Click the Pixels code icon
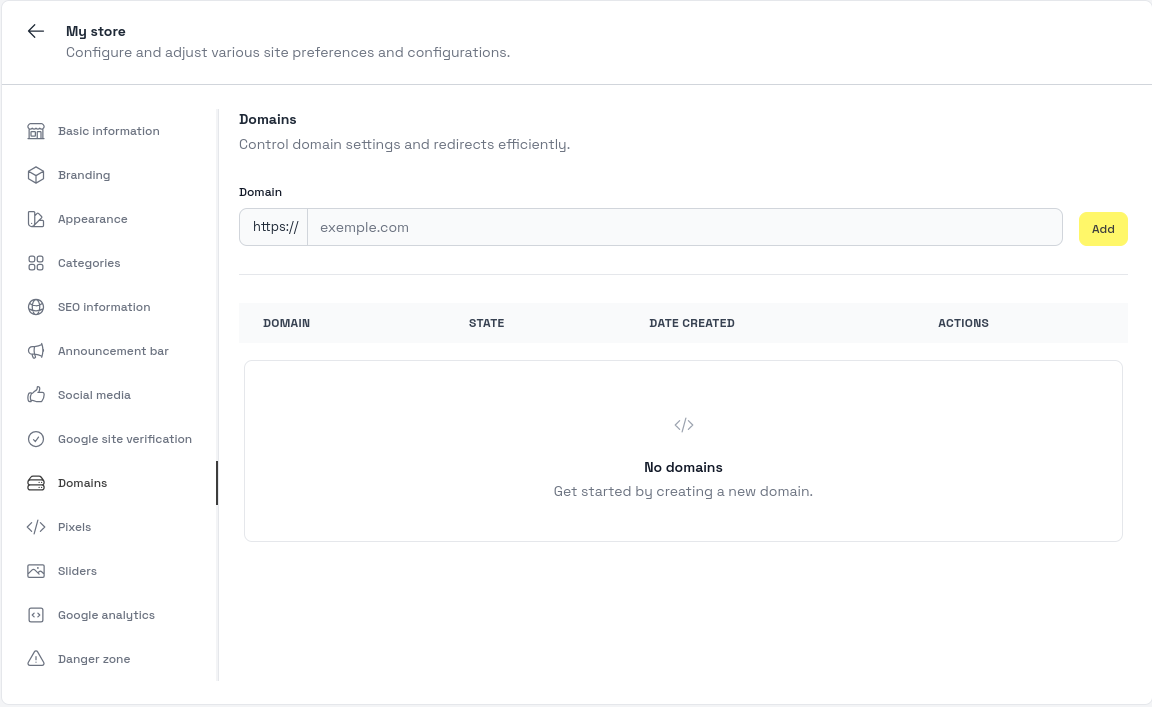The image size is (1152, 707). pos(36,527)
